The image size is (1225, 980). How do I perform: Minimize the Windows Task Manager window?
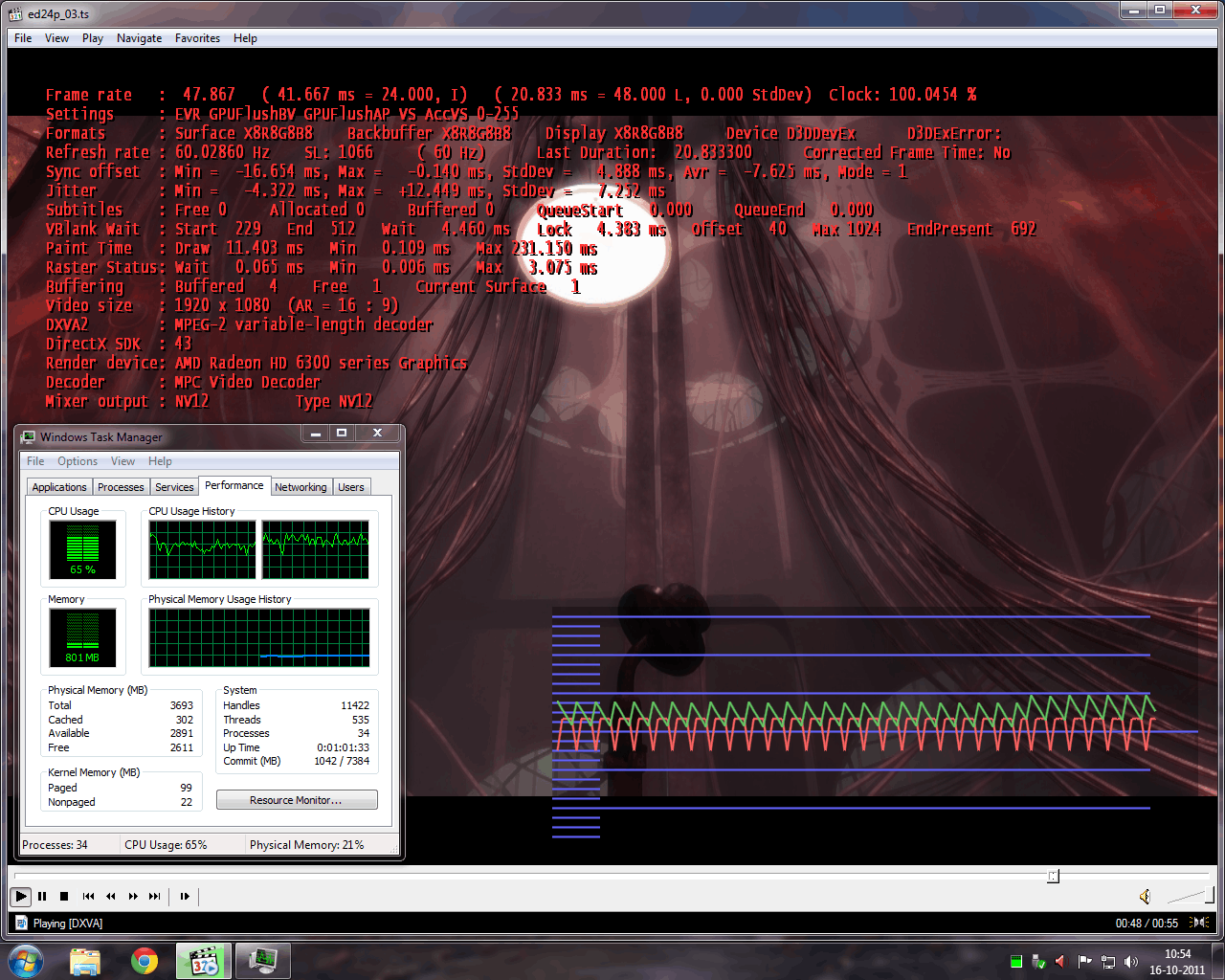tap(314, 434)
